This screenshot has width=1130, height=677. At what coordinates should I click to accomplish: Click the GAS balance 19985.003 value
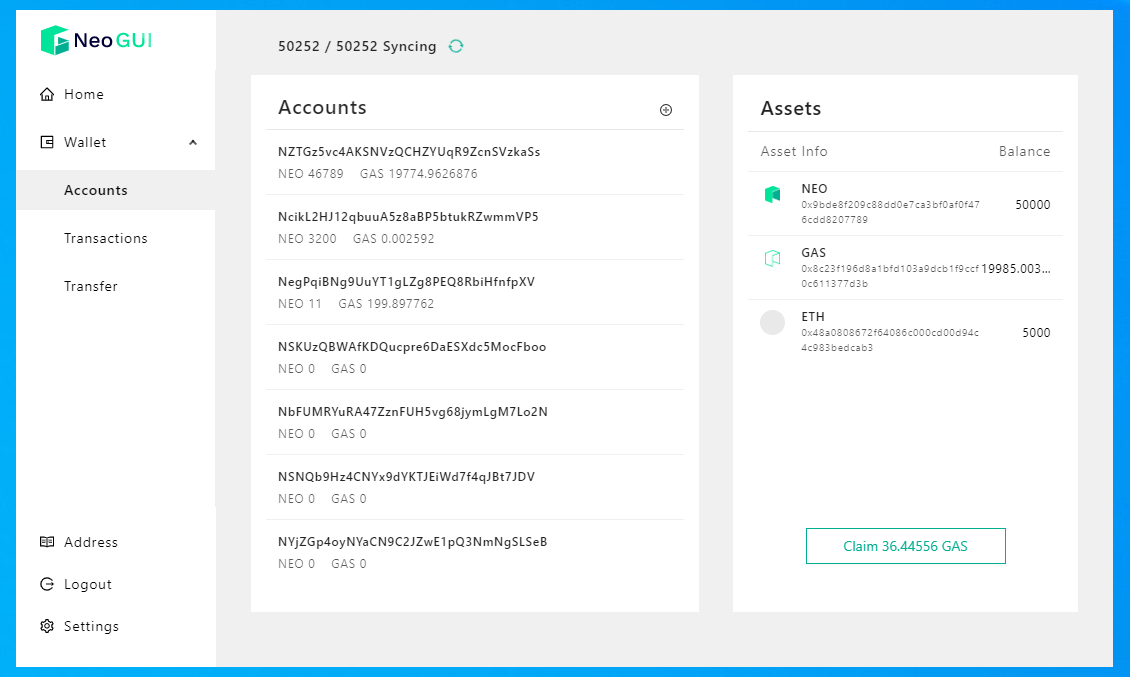click(1016, 269)
